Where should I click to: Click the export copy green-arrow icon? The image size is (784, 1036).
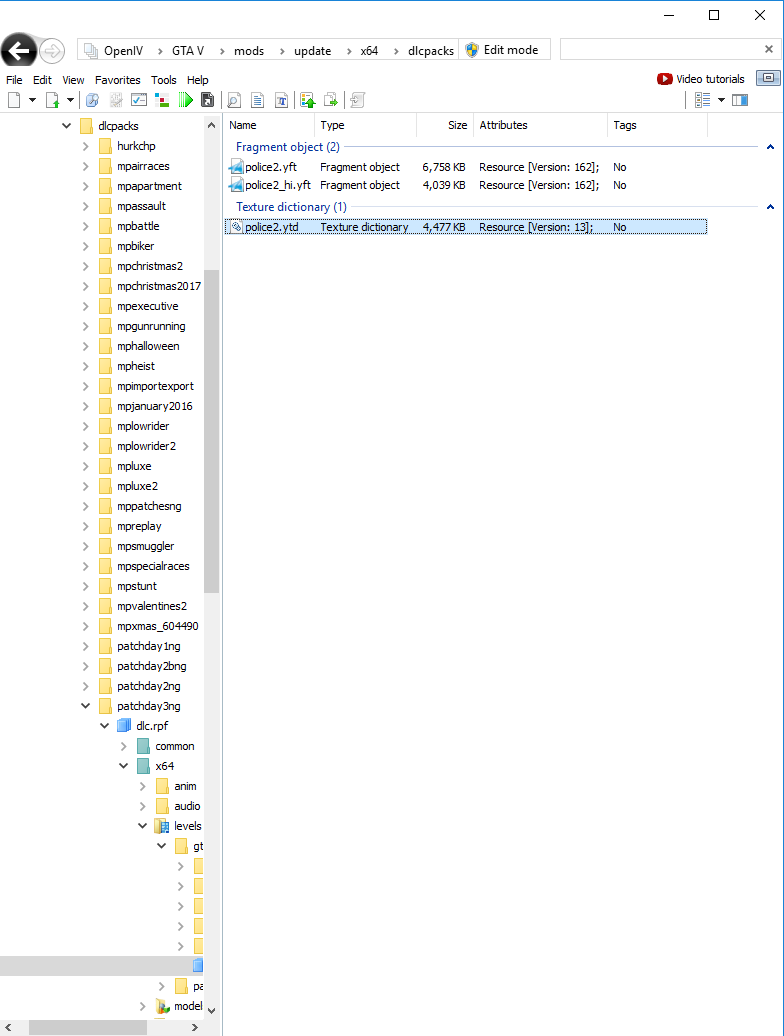[331, 100]
